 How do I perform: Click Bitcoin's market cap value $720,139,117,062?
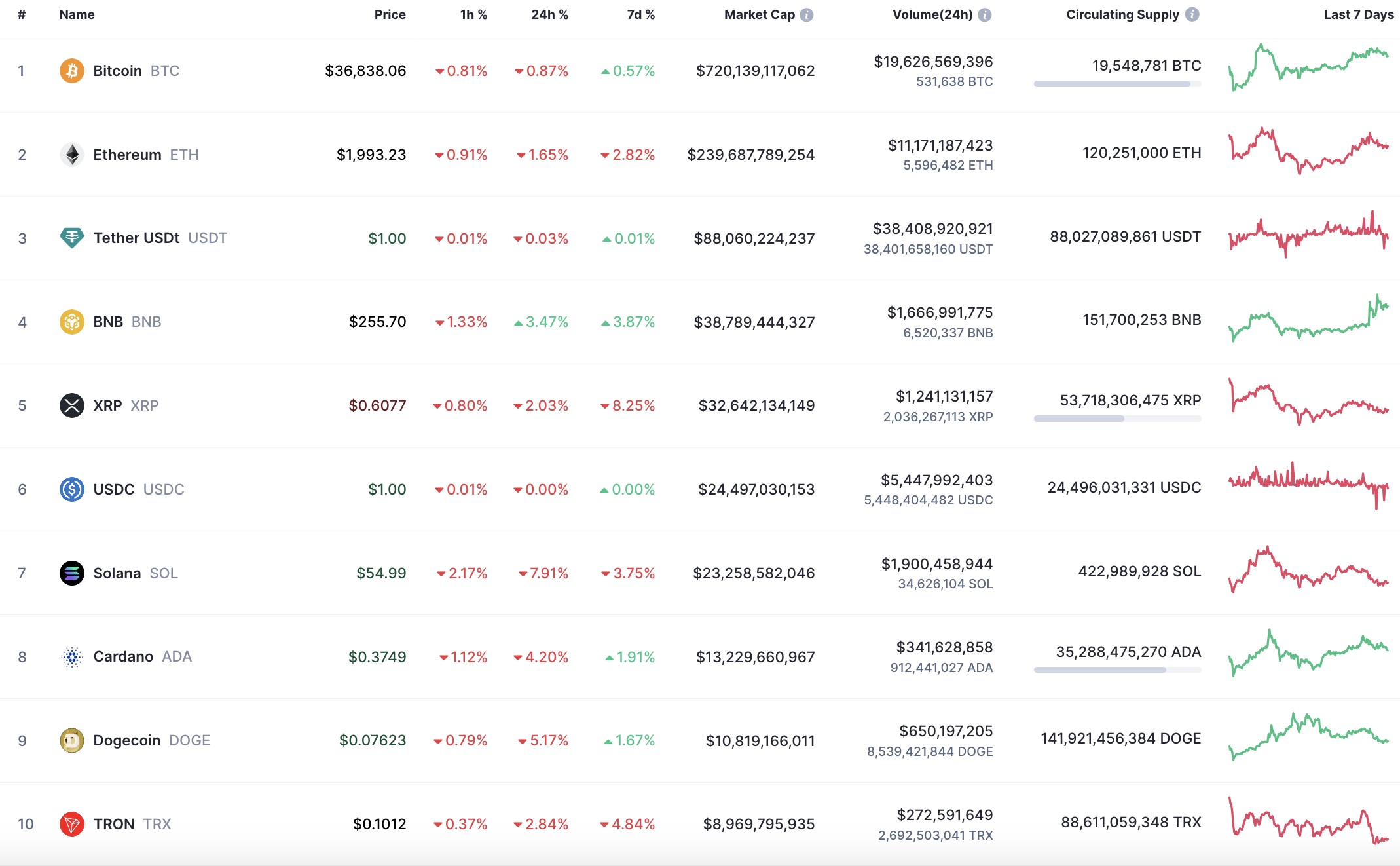coord(755,71)
